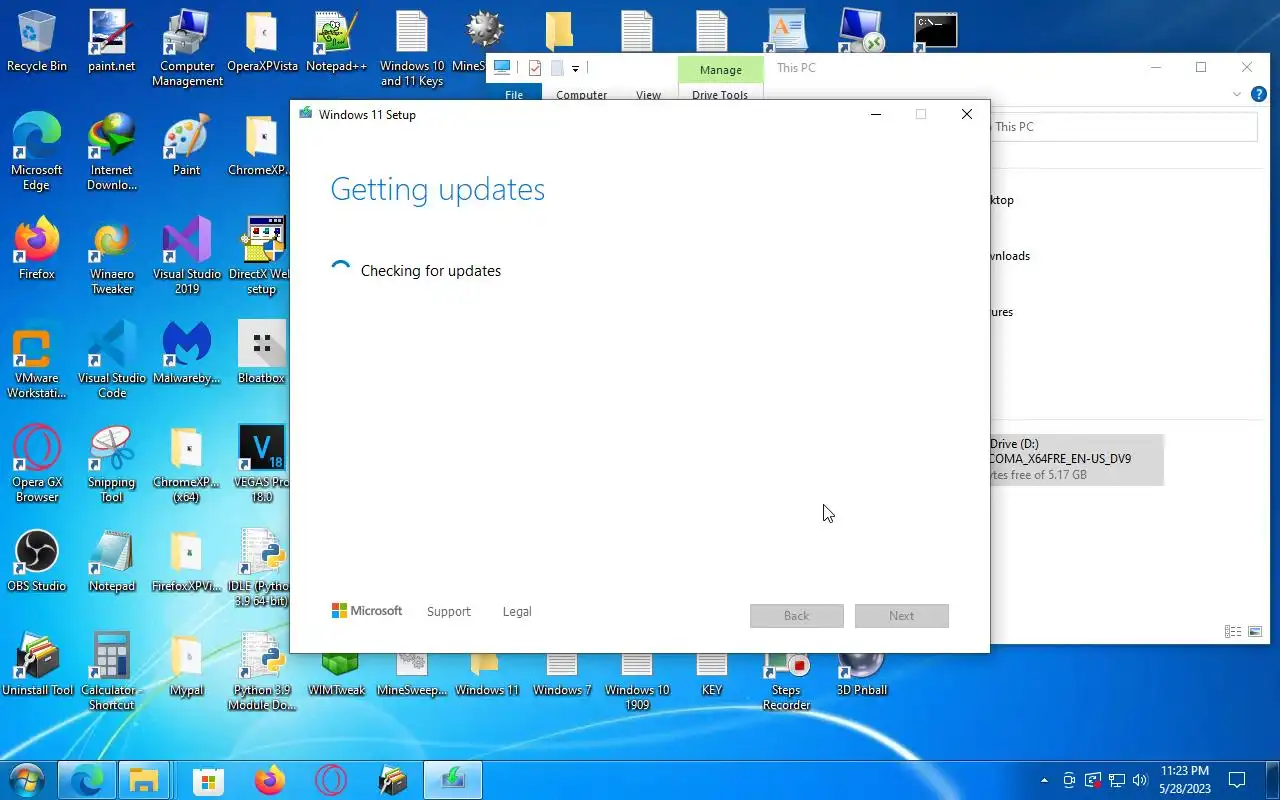Open the Command Prompt desktop shortcut
Image resolution: width=1280 pixels, height=800 pixels.
point(936,31)
